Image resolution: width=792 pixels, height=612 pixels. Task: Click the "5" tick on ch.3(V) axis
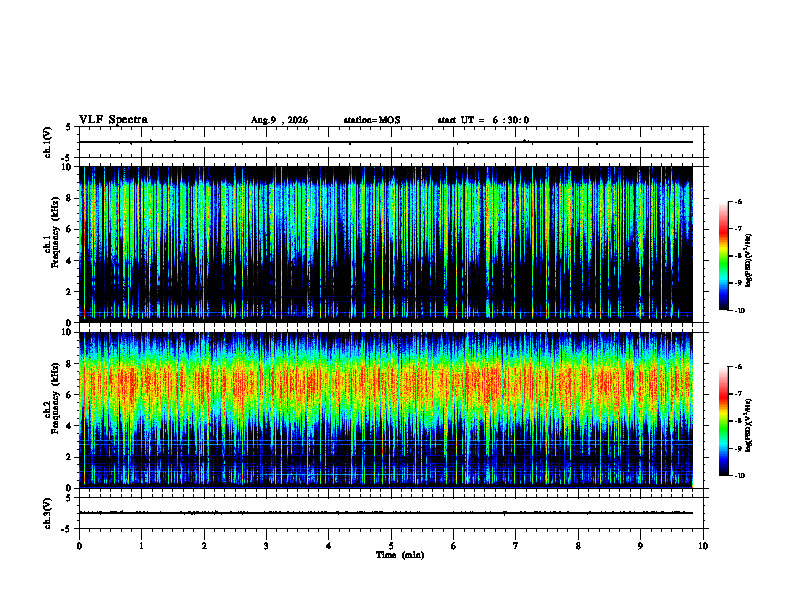coord(69,498)
